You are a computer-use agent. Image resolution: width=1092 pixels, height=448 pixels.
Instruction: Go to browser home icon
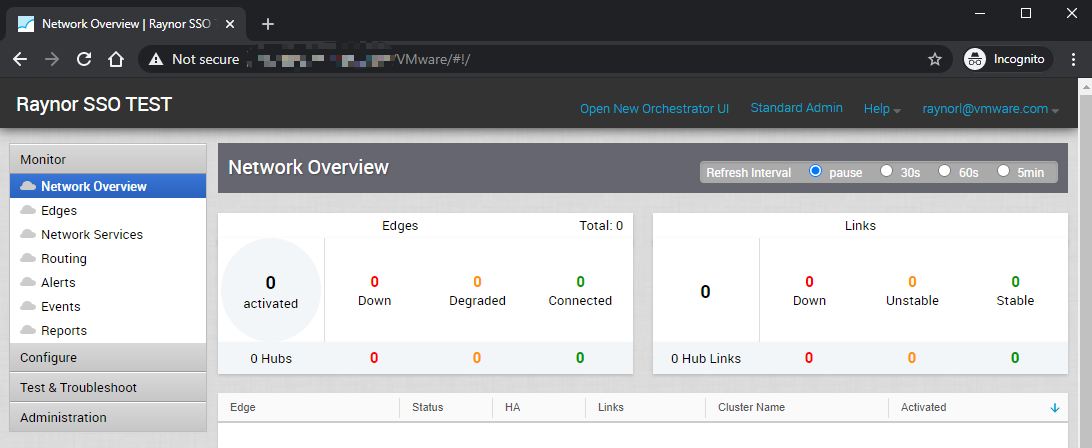pyautogui.click(x=116, y=59)
